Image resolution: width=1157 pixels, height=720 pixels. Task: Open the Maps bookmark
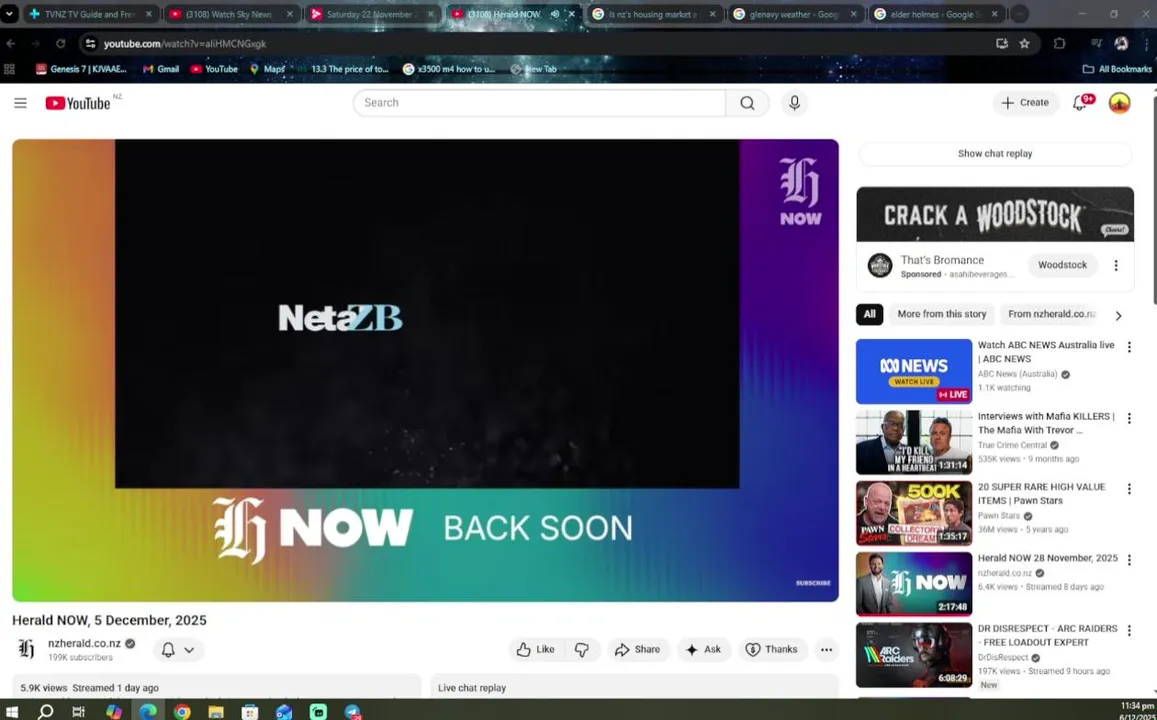coord(267,69)
